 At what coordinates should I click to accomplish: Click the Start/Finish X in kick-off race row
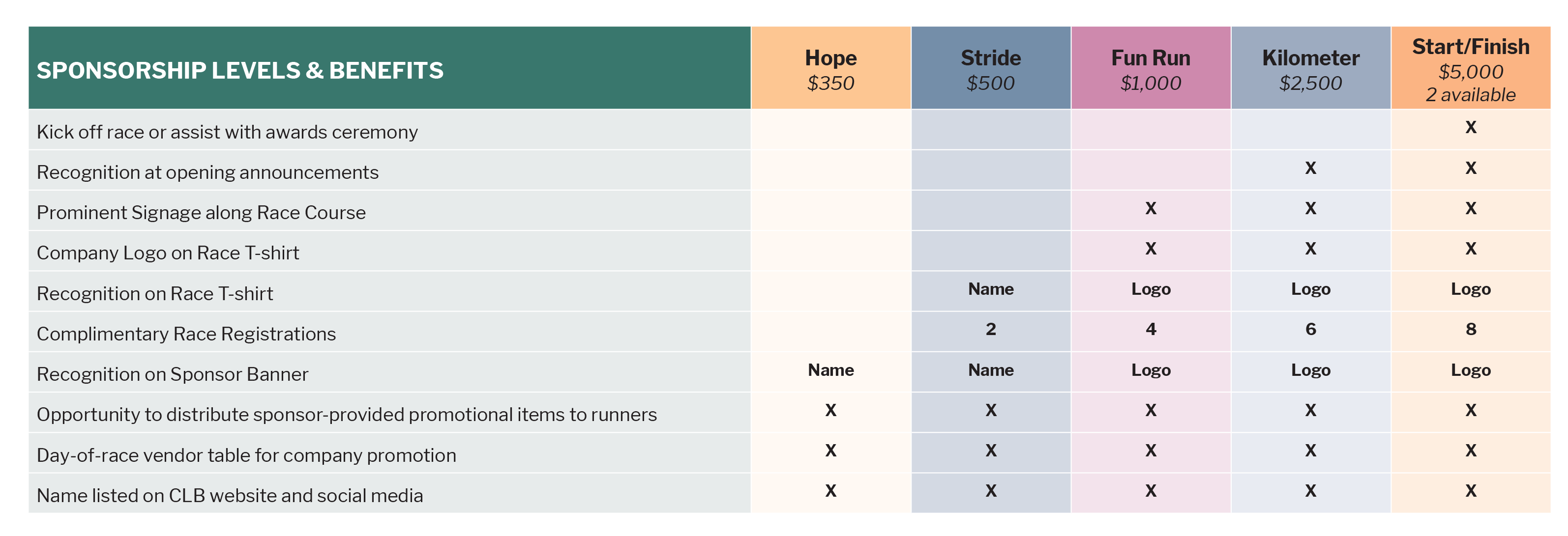click(x=1471, y=127)
